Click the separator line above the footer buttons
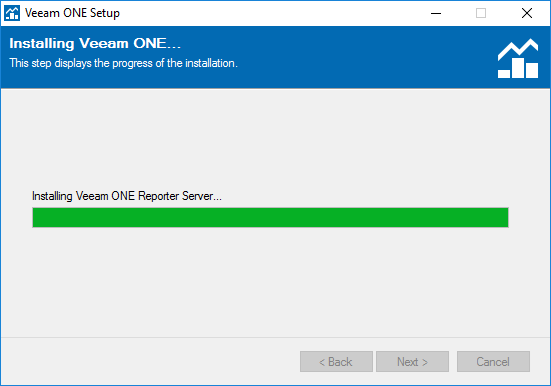The width and height of the screenshot is (551, 386). [x=276, y=337]
